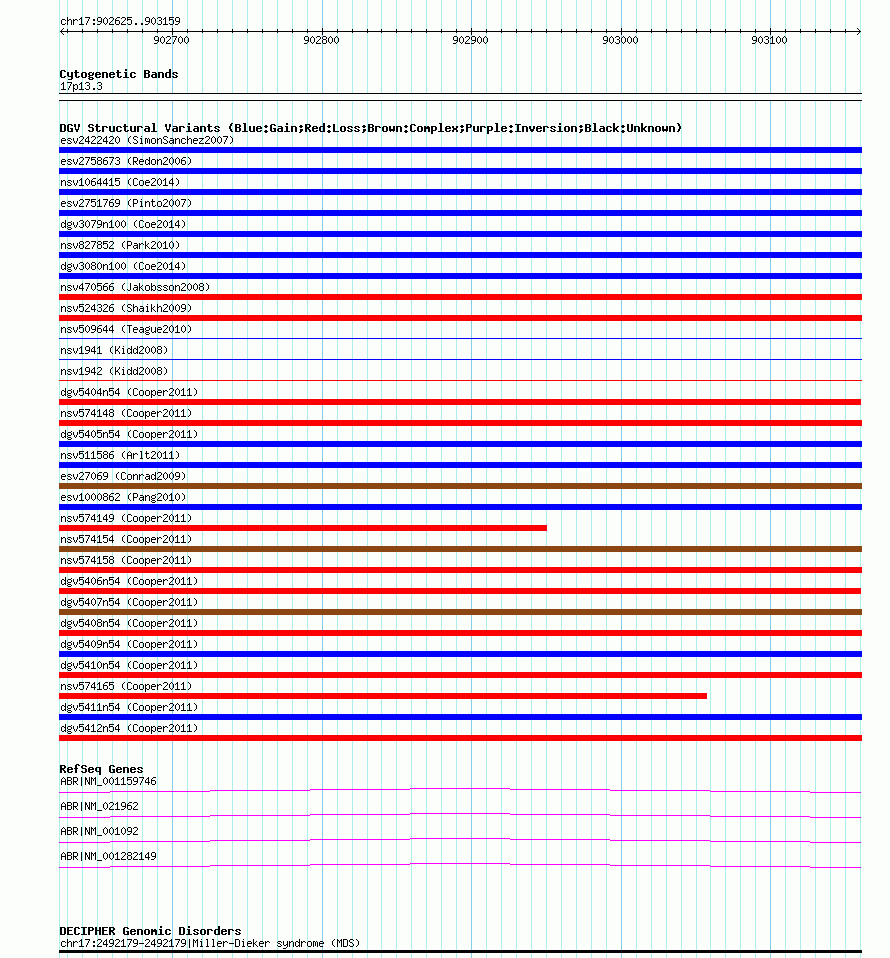Select the DGV Structural Variants track title
This screenshot has width=890, height=958.
pyautogui.click(x=370, y=128)
